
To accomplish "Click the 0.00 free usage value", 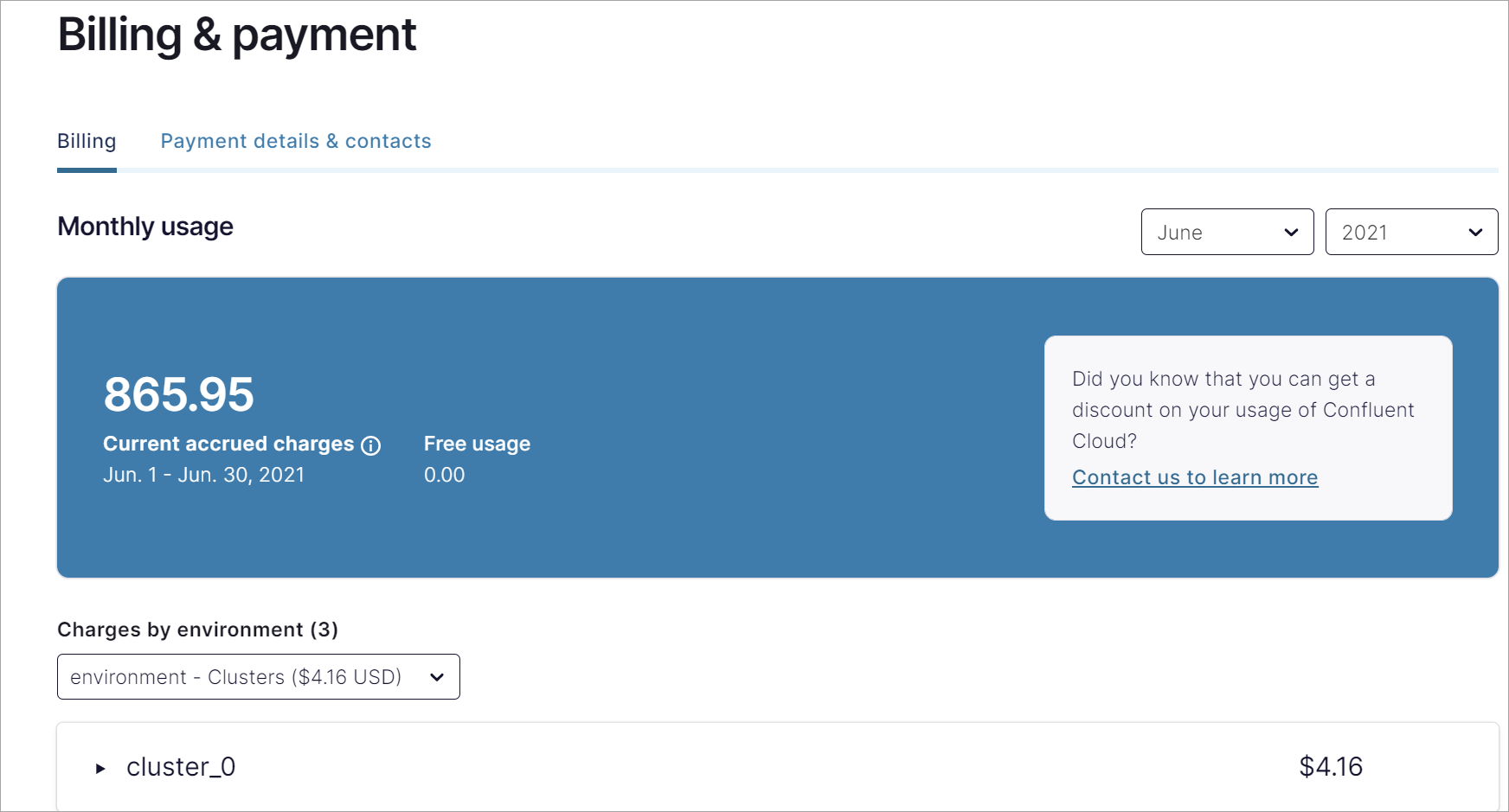I will 444,475.
